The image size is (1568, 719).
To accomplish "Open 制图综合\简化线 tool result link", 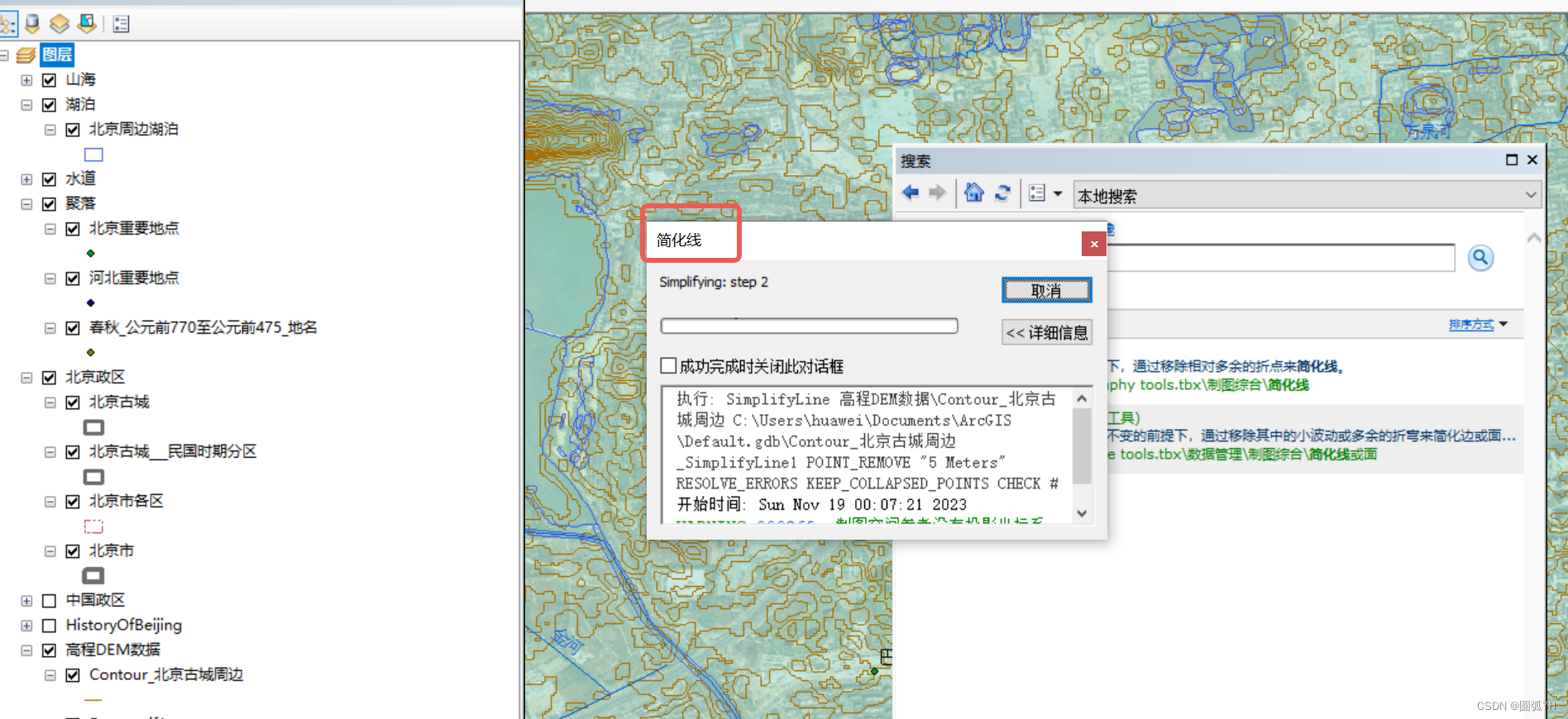I will coord(1208,385).
